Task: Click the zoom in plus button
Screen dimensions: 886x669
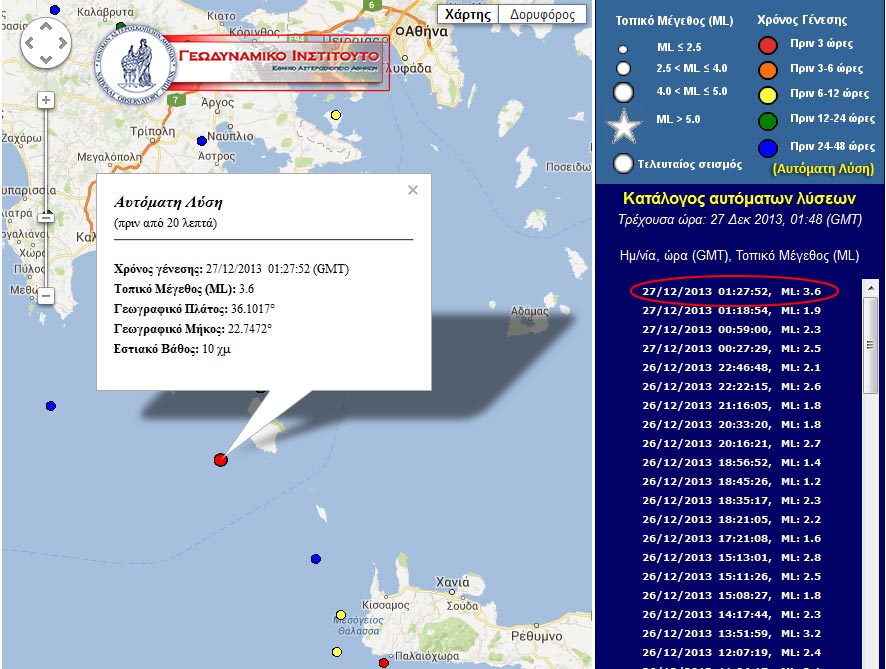Action: [x=45, y=100]
